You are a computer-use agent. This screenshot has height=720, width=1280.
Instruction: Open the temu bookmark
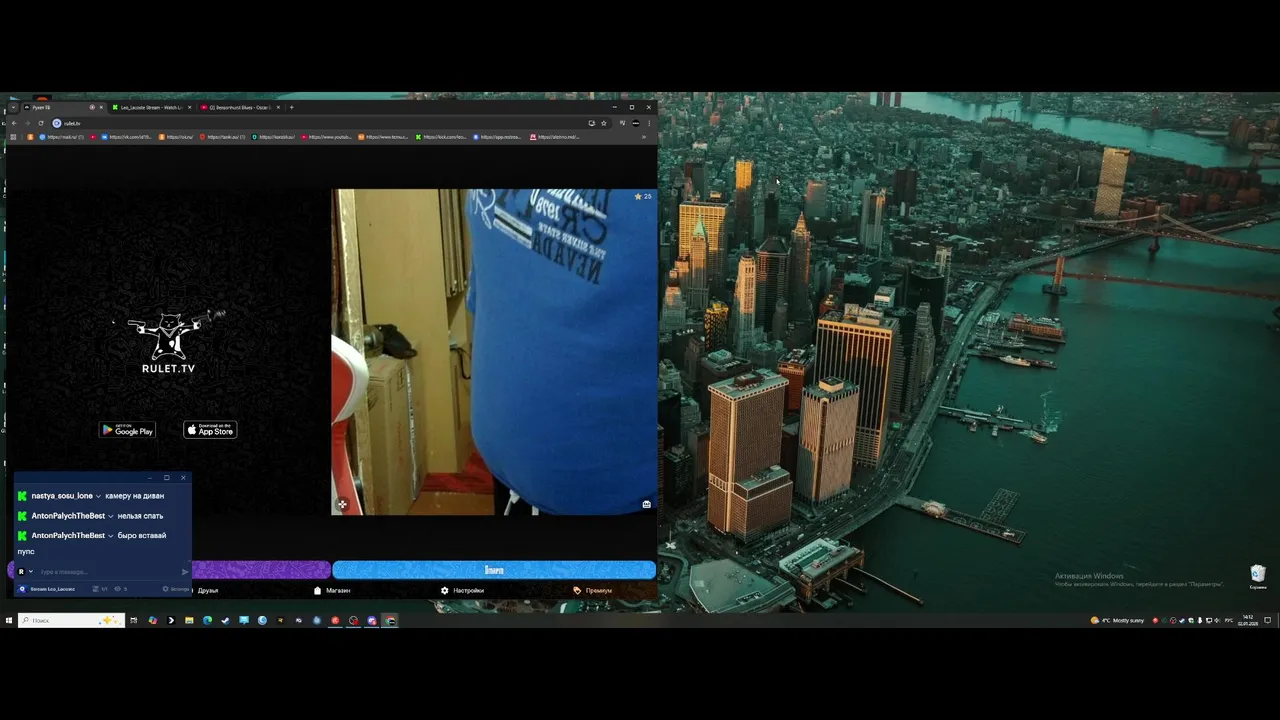tap(384, 137)
